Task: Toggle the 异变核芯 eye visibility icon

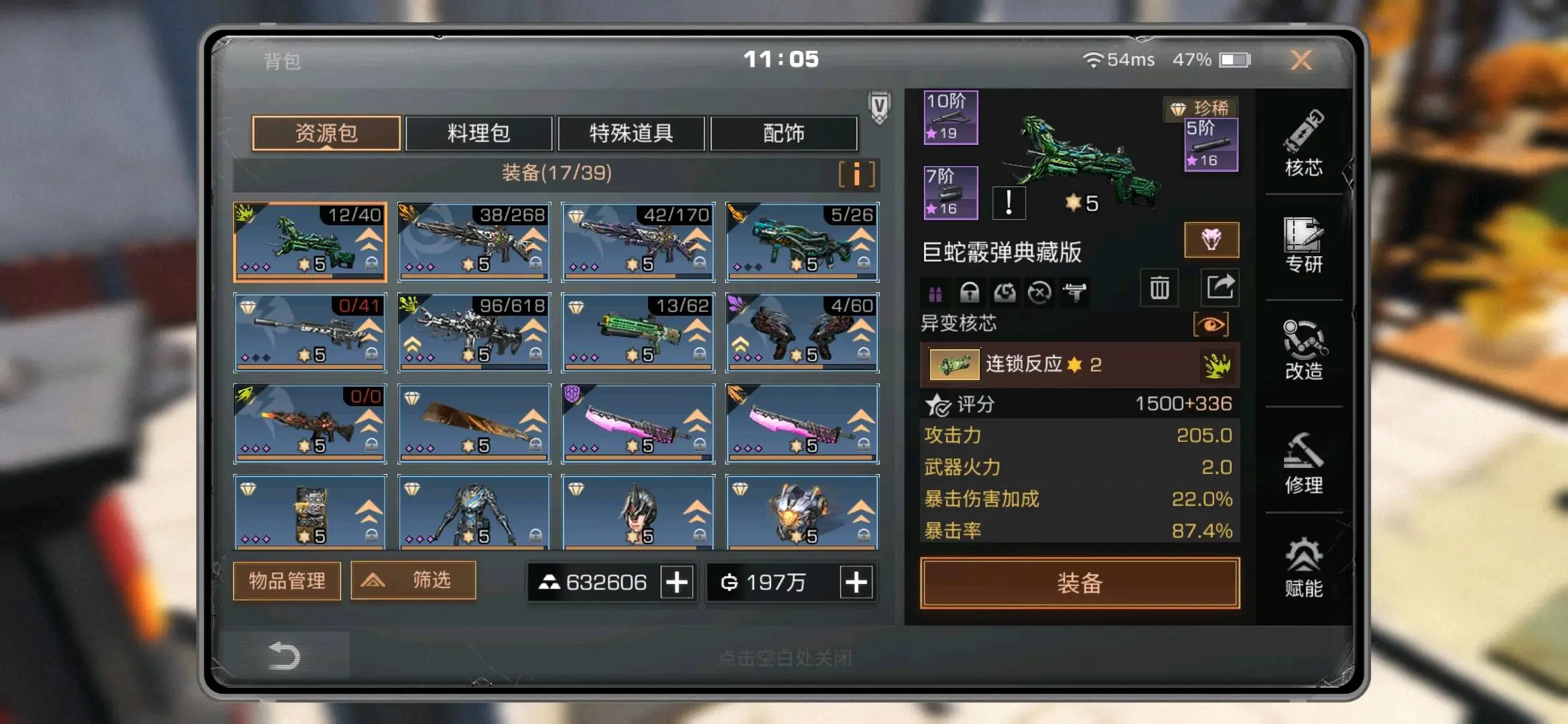Action: coord(1211,325)
